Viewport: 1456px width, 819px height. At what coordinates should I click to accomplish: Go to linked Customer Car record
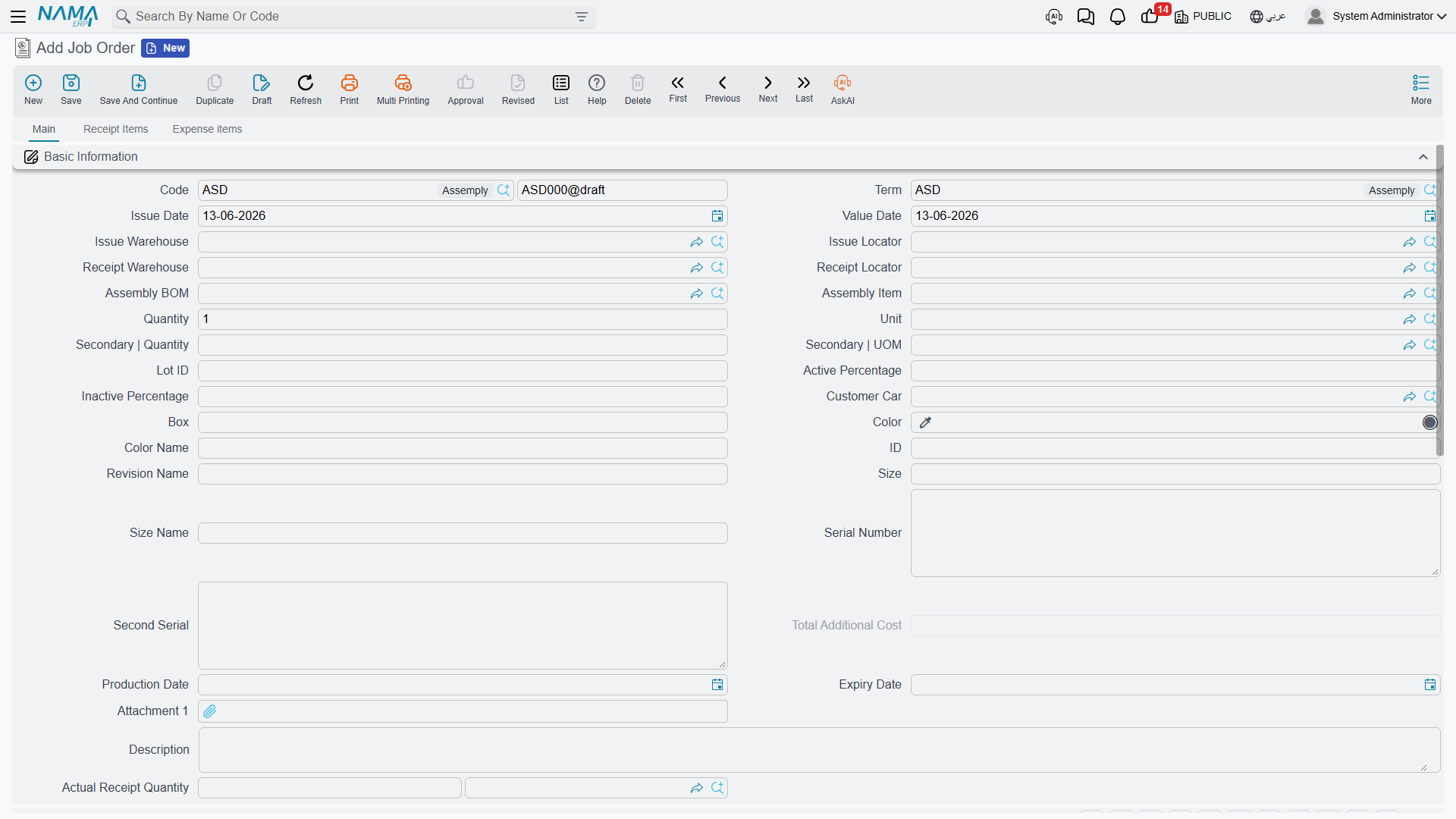click(x=1410, y=397)
